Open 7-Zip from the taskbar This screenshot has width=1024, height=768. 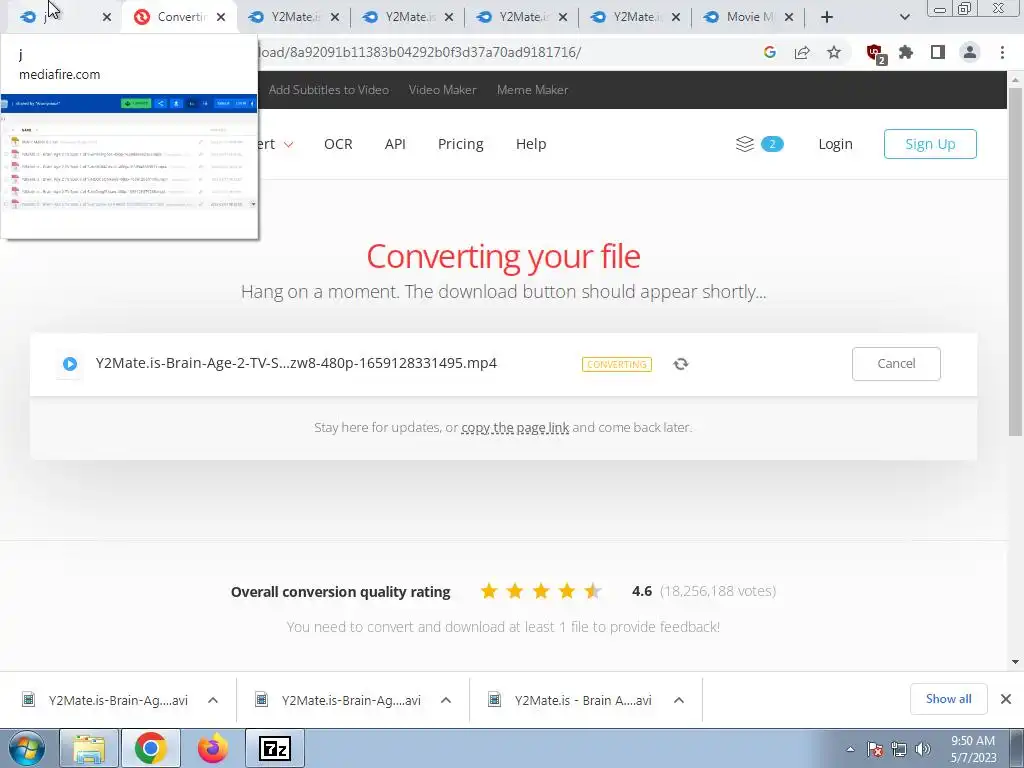(275, 748)
